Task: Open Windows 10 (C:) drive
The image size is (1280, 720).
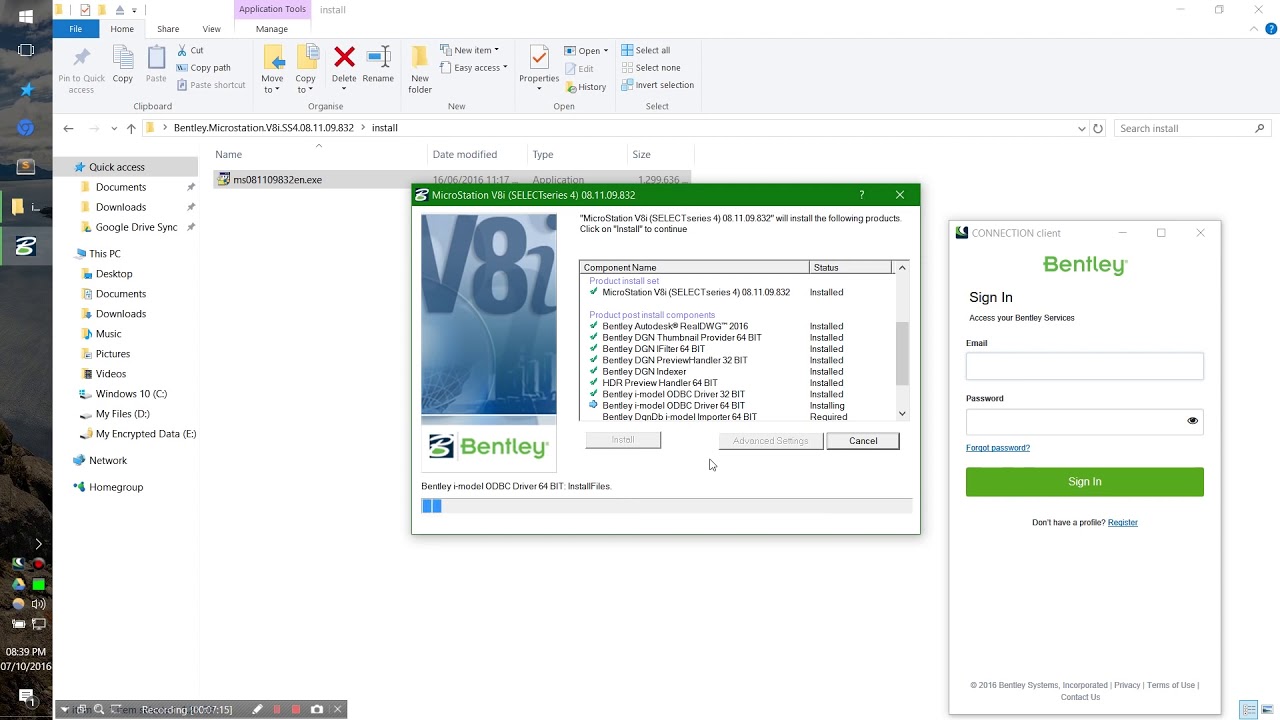Action: (131, 394)
